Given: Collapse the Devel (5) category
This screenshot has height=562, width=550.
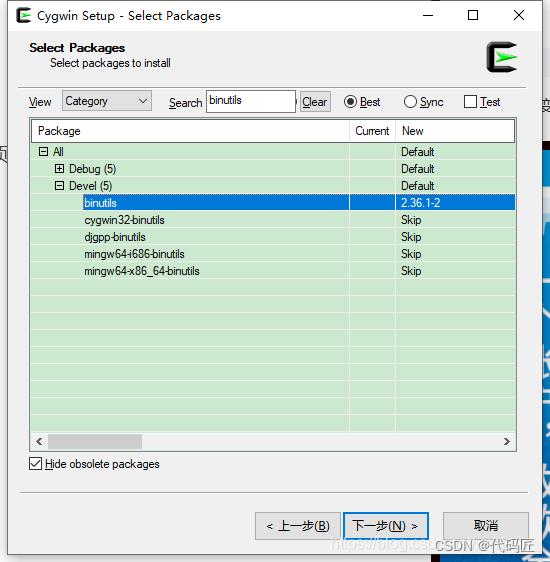Looking at the screenshot, I should (59, 186).
